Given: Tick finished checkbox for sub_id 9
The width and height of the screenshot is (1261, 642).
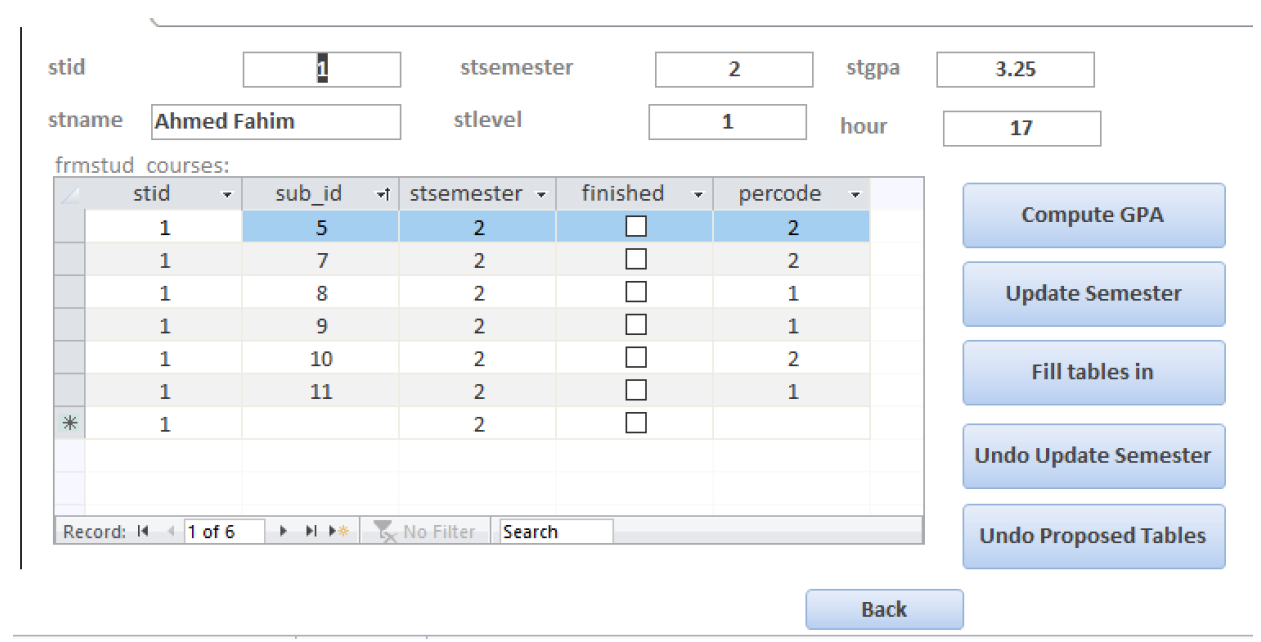Looking at the screenshot, I should tap(635, 325).
